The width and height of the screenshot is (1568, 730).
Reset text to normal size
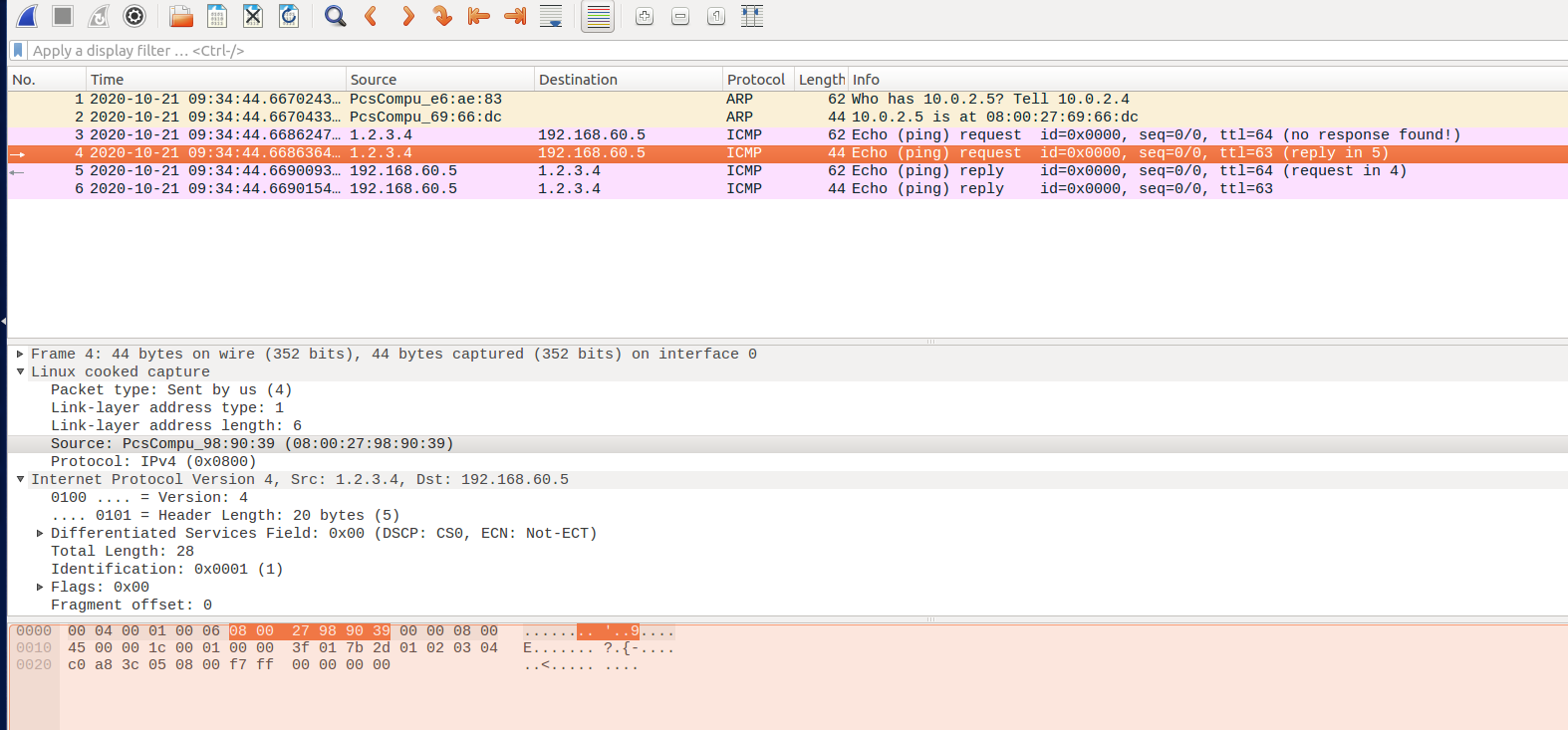pyautogui.click(x=716, y=16)
